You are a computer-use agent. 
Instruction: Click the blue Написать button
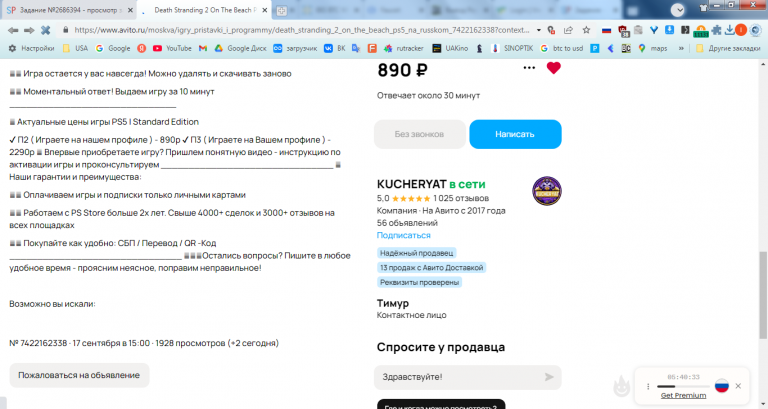coord(515,134)
